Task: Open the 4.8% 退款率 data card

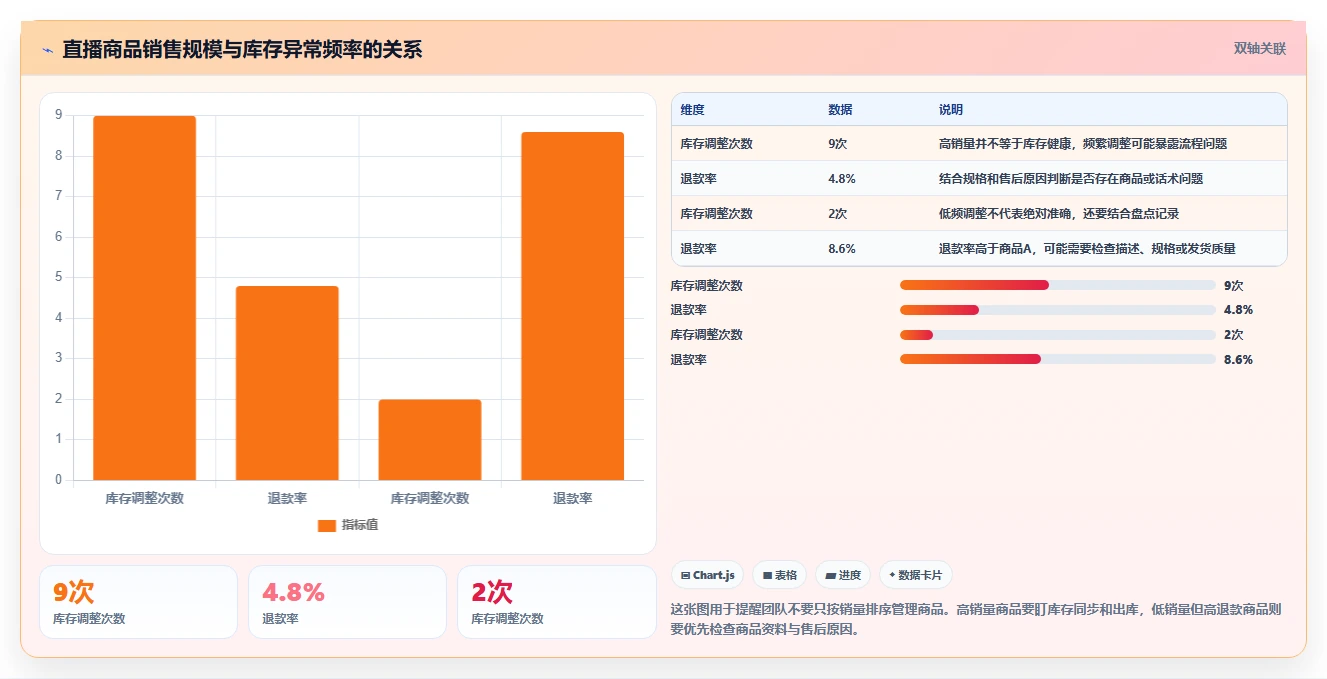Action: 347,602
